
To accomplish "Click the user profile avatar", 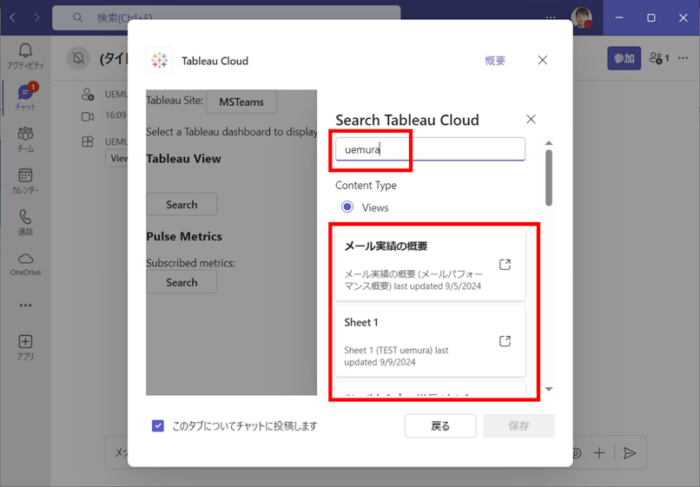I will click(582, 18).
